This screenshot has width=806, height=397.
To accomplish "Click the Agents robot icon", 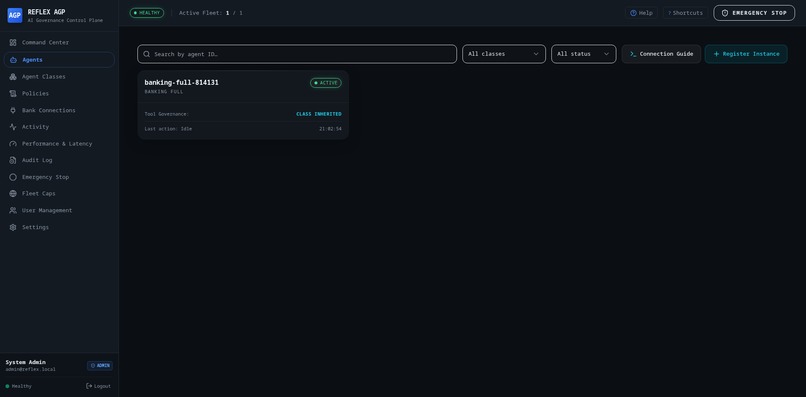I will point(13,60).
